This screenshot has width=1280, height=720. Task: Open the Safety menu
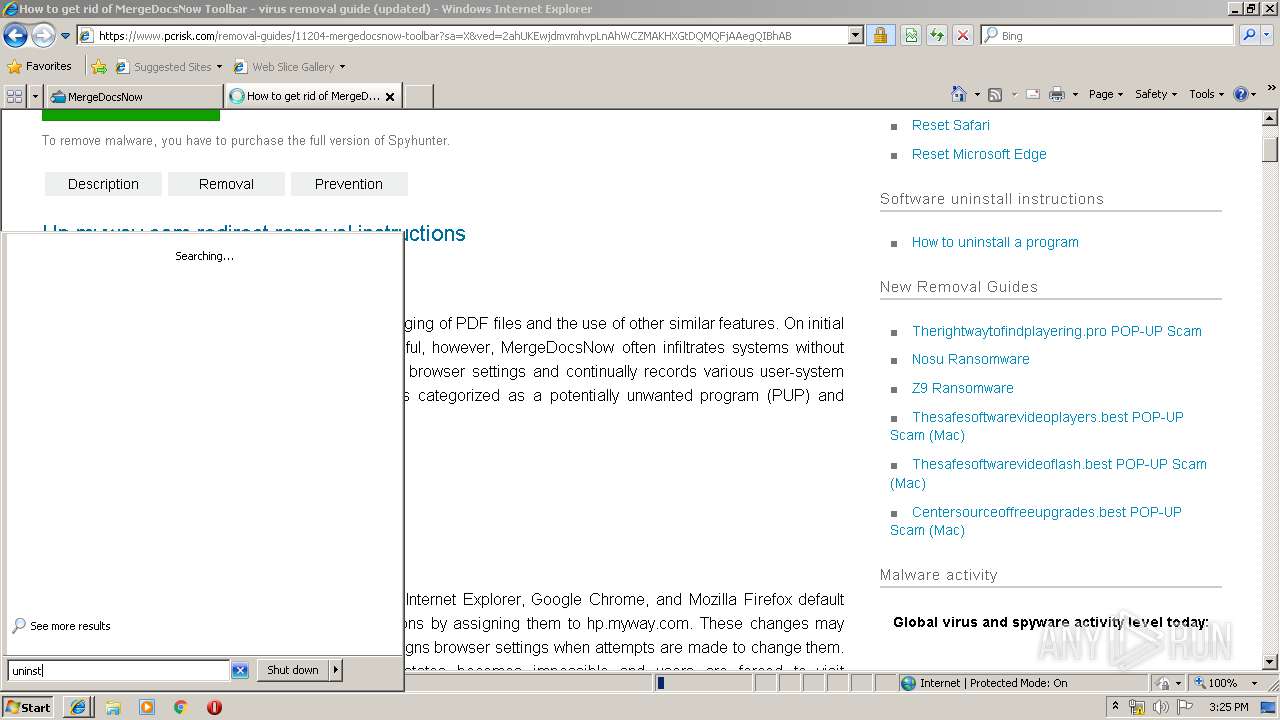coord(1156,94)
